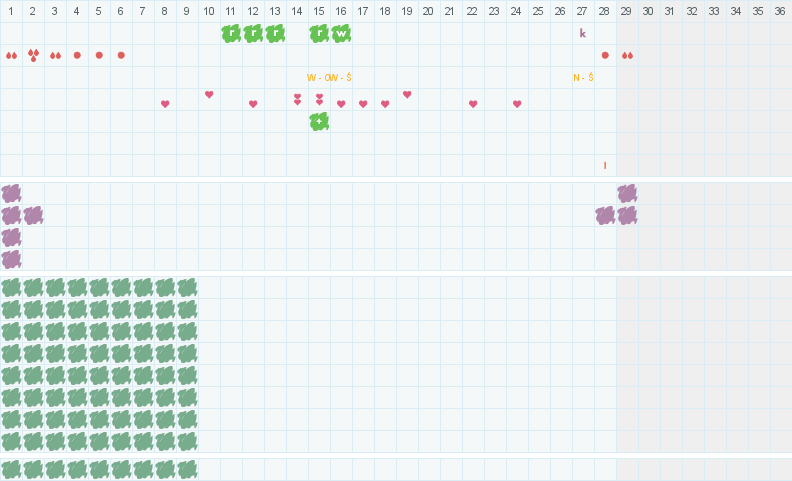Viewport: 792px width, 481px height.
Task: Select the raised heart on day 19
Action: click(x=407, y=94)
